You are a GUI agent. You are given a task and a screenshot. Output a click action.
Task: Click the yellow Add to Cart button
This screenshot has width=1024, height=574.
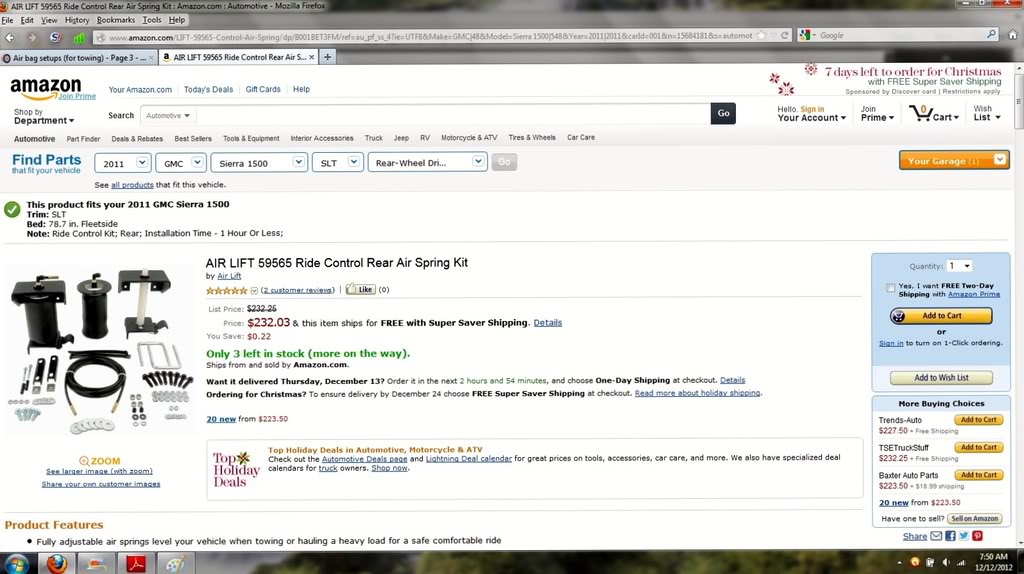941,316
